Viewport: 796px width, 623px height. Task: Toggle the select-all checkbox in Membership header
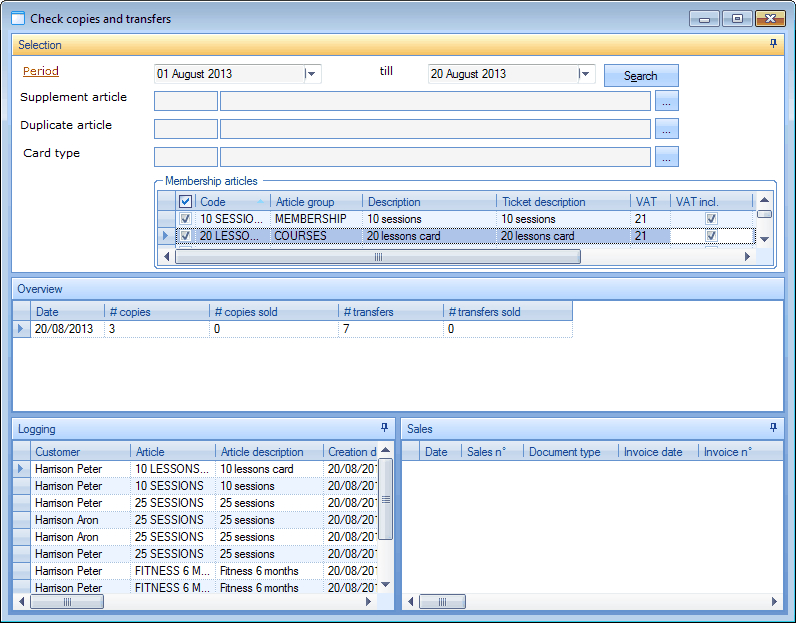point(185,202)
